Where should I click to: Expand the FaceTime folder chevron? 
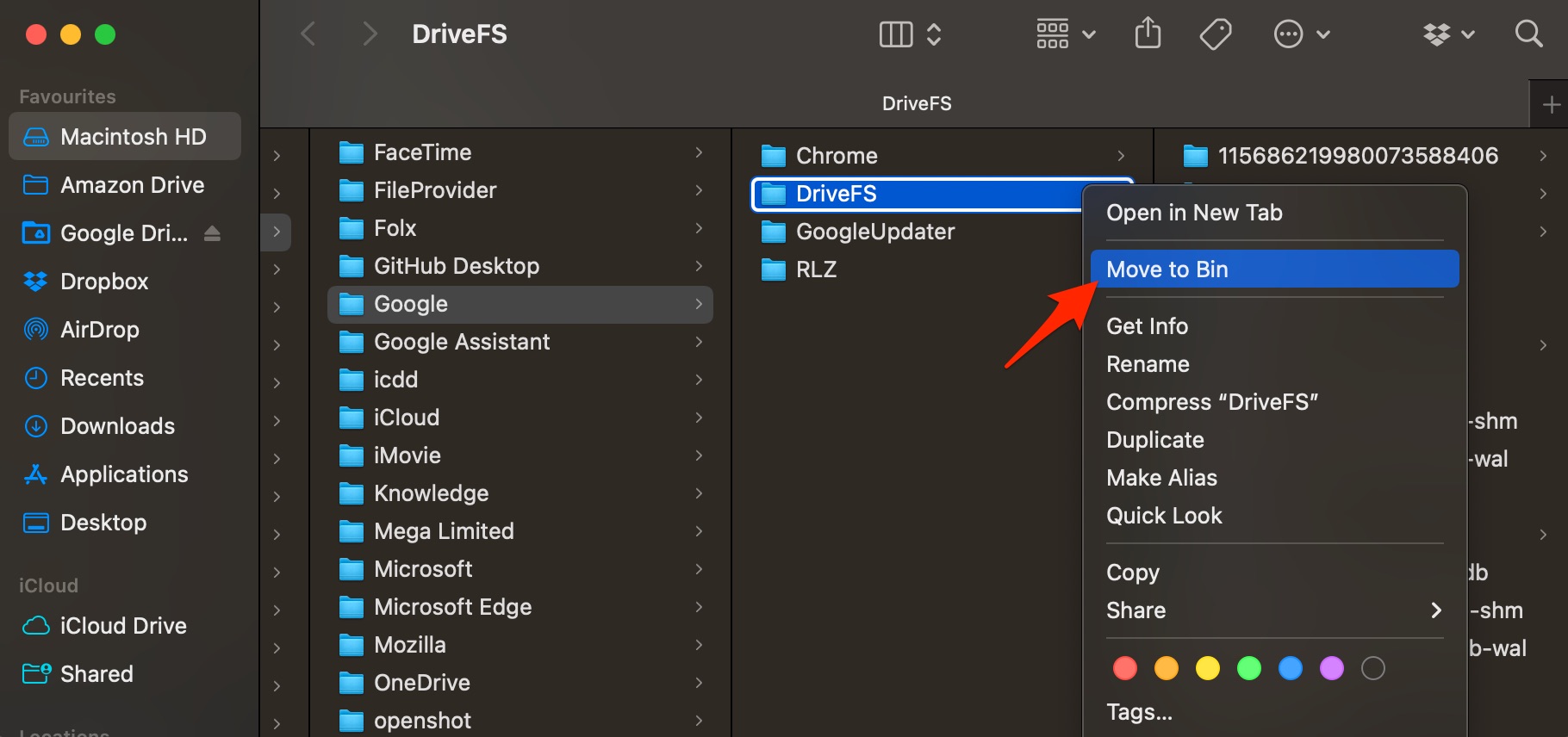[x=699, y=152]
